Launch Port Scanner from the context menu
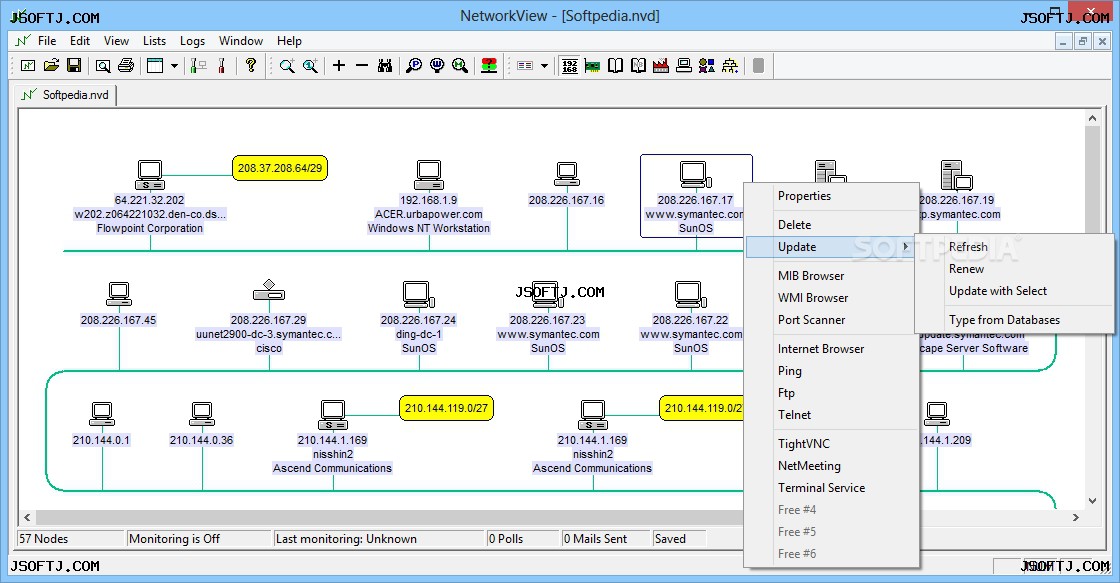Viewport: 1120px width, 583px height. 831,319
